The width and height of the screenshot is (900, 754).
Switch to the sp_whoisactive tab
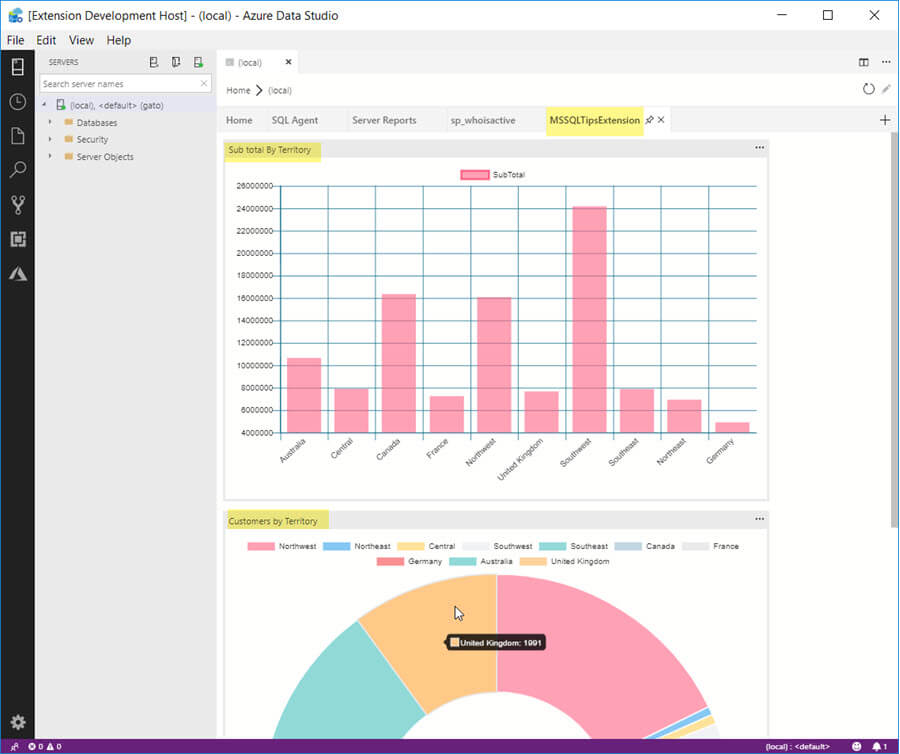483,120
